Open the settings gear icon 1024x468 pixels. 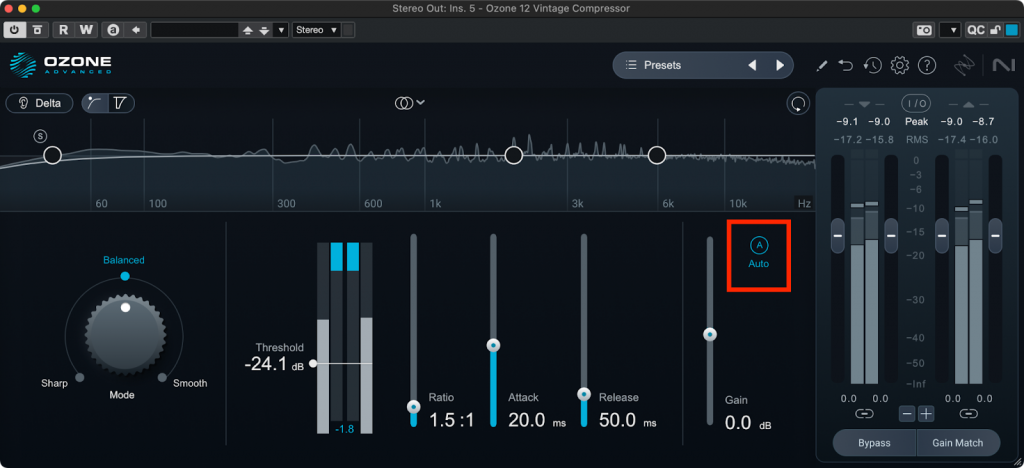click(899, 66)
